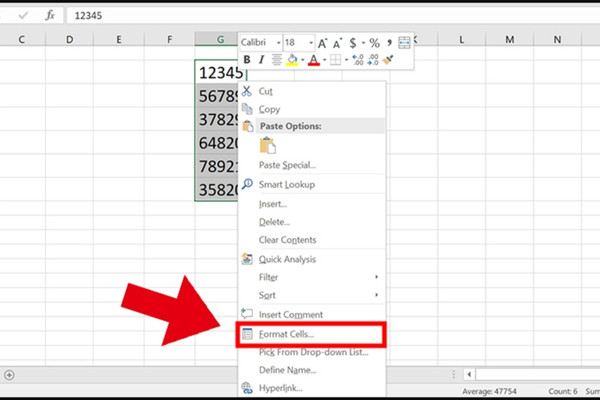Click Bold in the mini toolbar
Image resolution: width=600 pixels, height=400 pixels.
(x=247, y=60)
